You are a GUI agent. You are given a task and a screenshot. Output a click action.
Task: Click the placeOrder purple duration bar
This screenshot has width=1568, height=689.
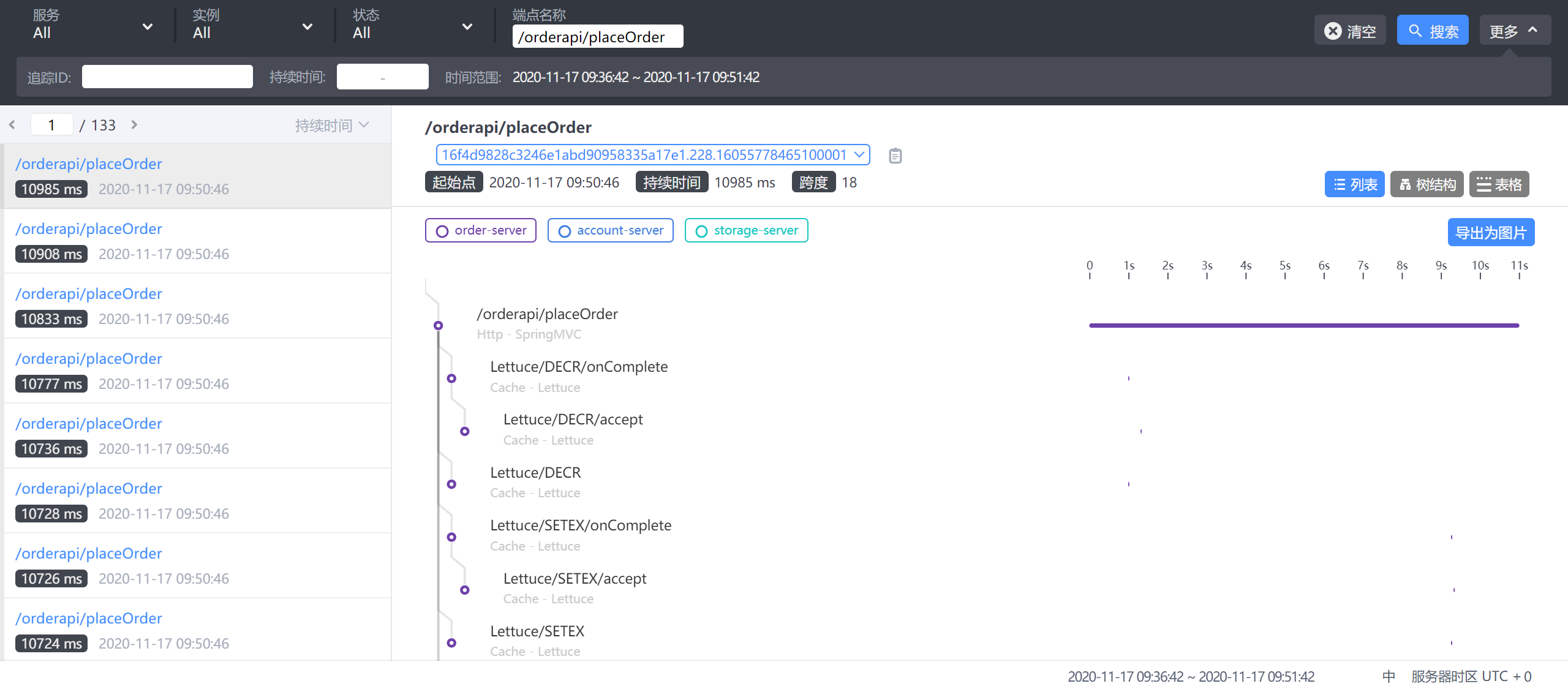coord(1304,325)
